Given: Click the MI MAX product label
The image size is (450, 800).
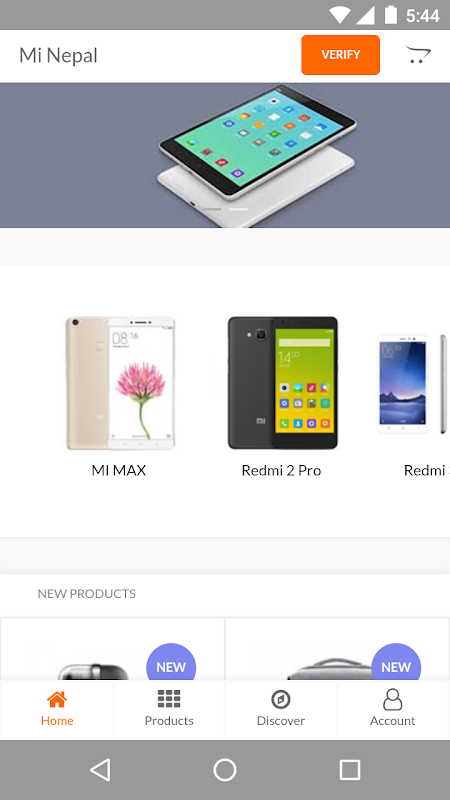Looking at the screenshot, I should click(x=119, y=470).
